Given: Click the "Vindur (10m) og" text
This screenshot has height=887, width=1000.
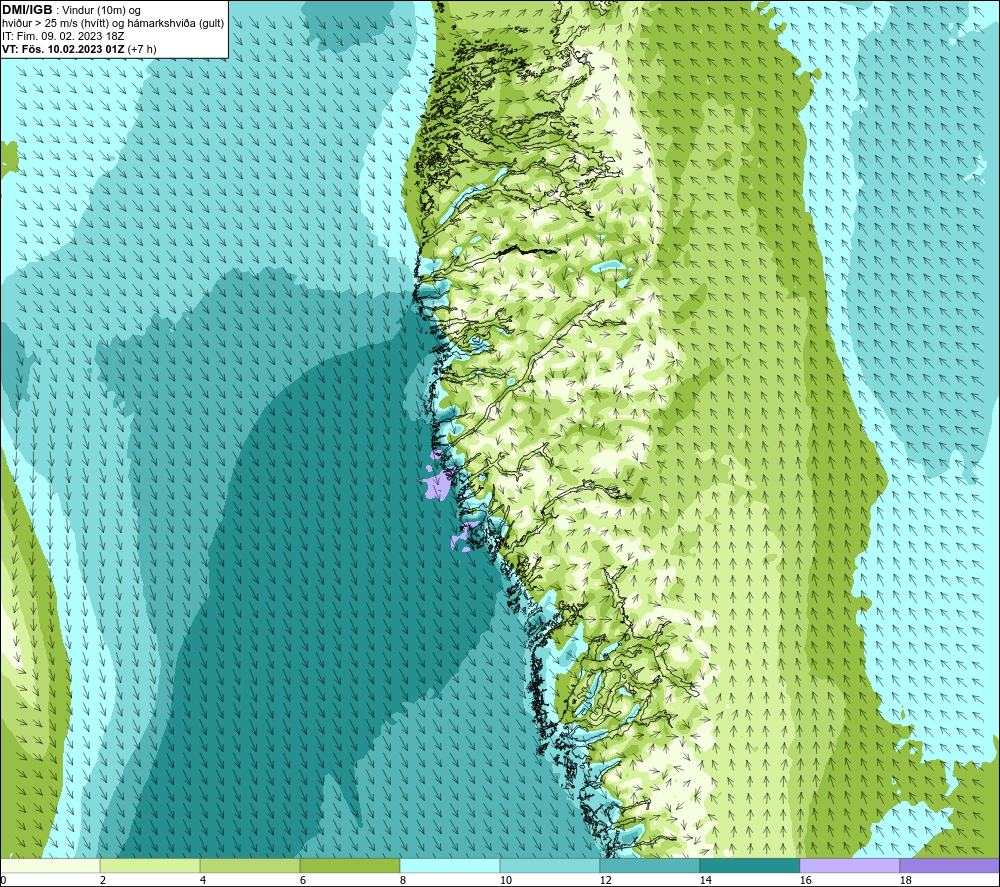Looking at the screenshot, I should tap(101, 11).
